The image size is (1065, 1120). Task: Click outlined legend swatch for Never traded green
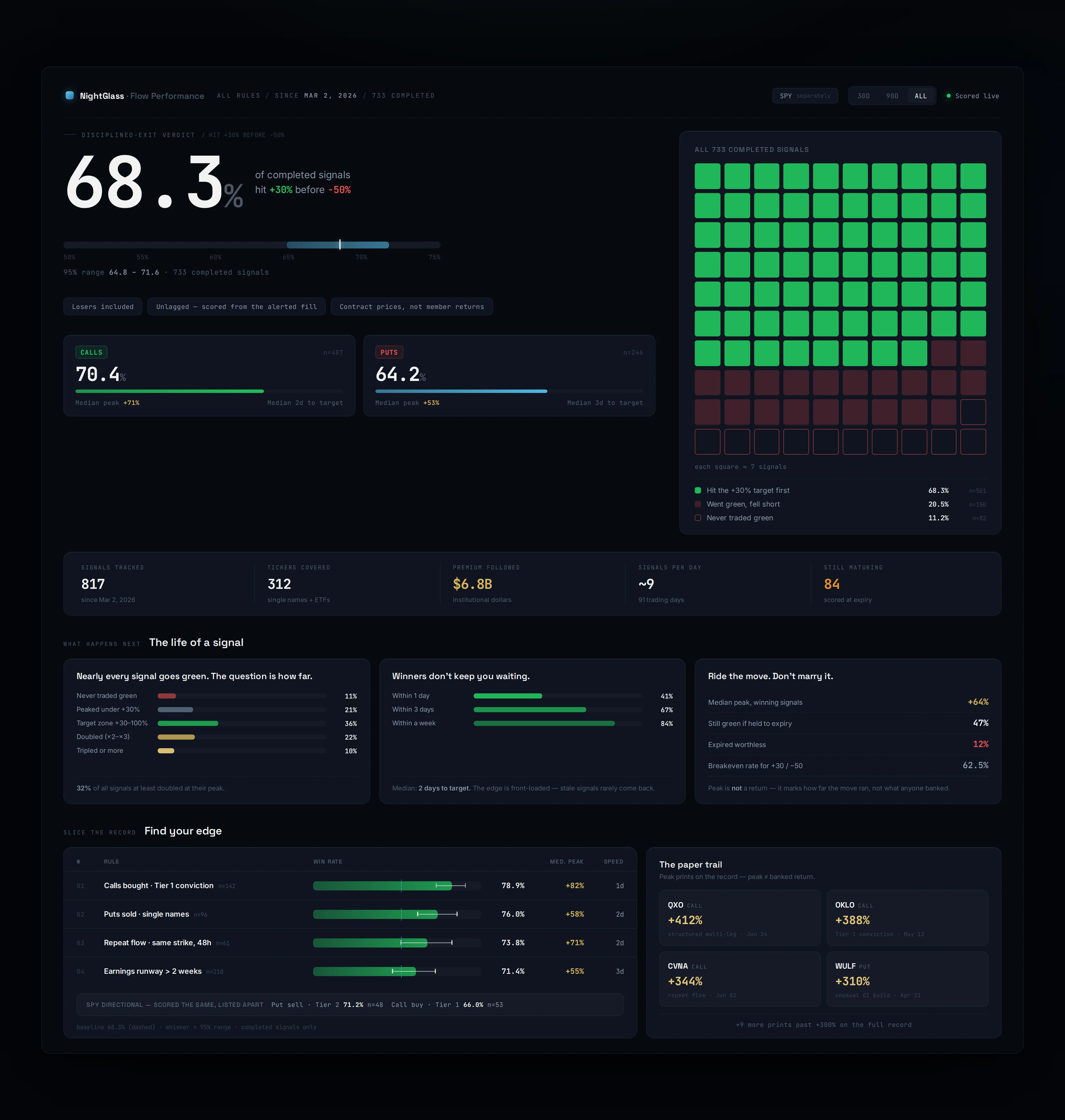(x=698, y=517)
